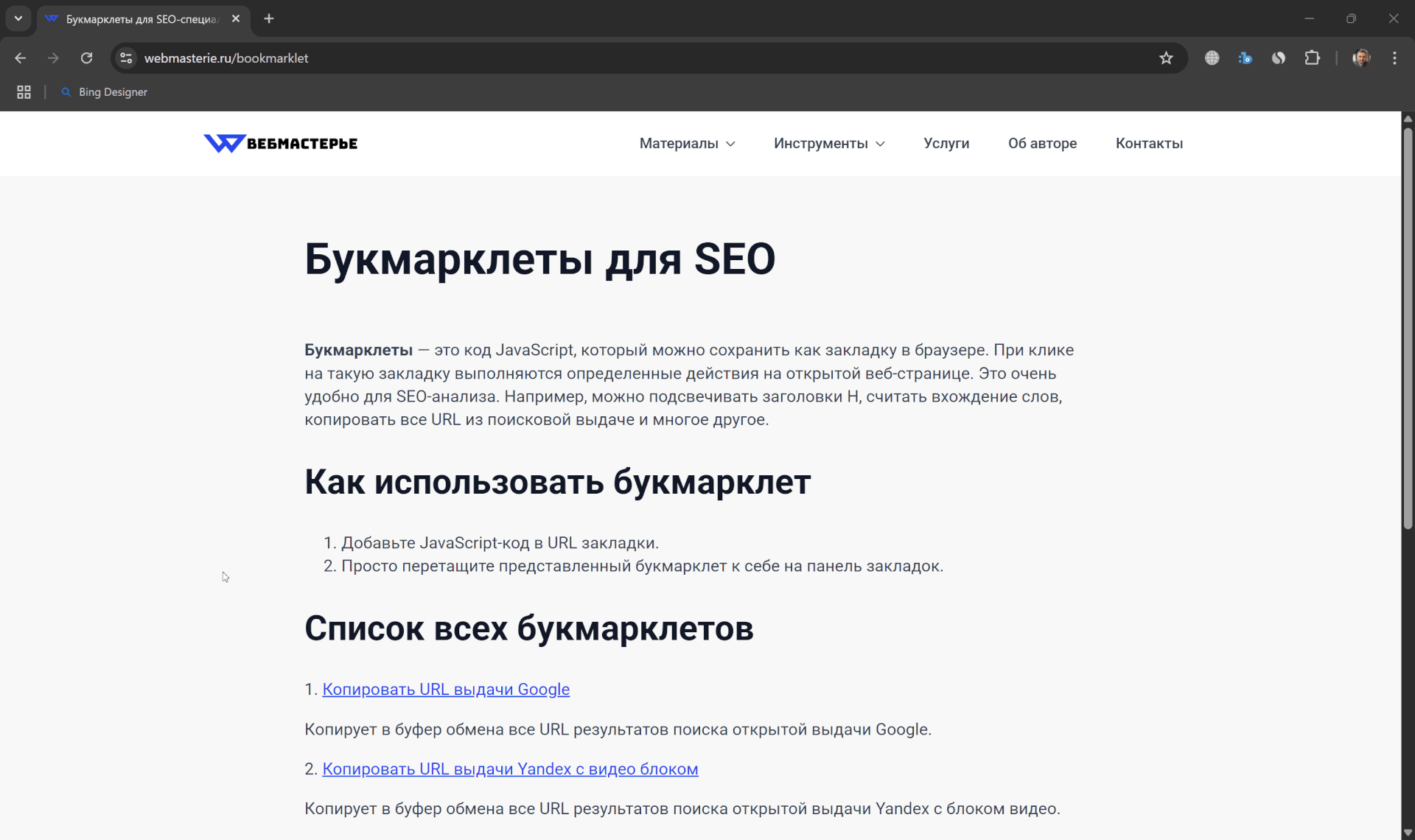View site information via the tune icon
The image size is (1415, 840).
coord(125,57)
